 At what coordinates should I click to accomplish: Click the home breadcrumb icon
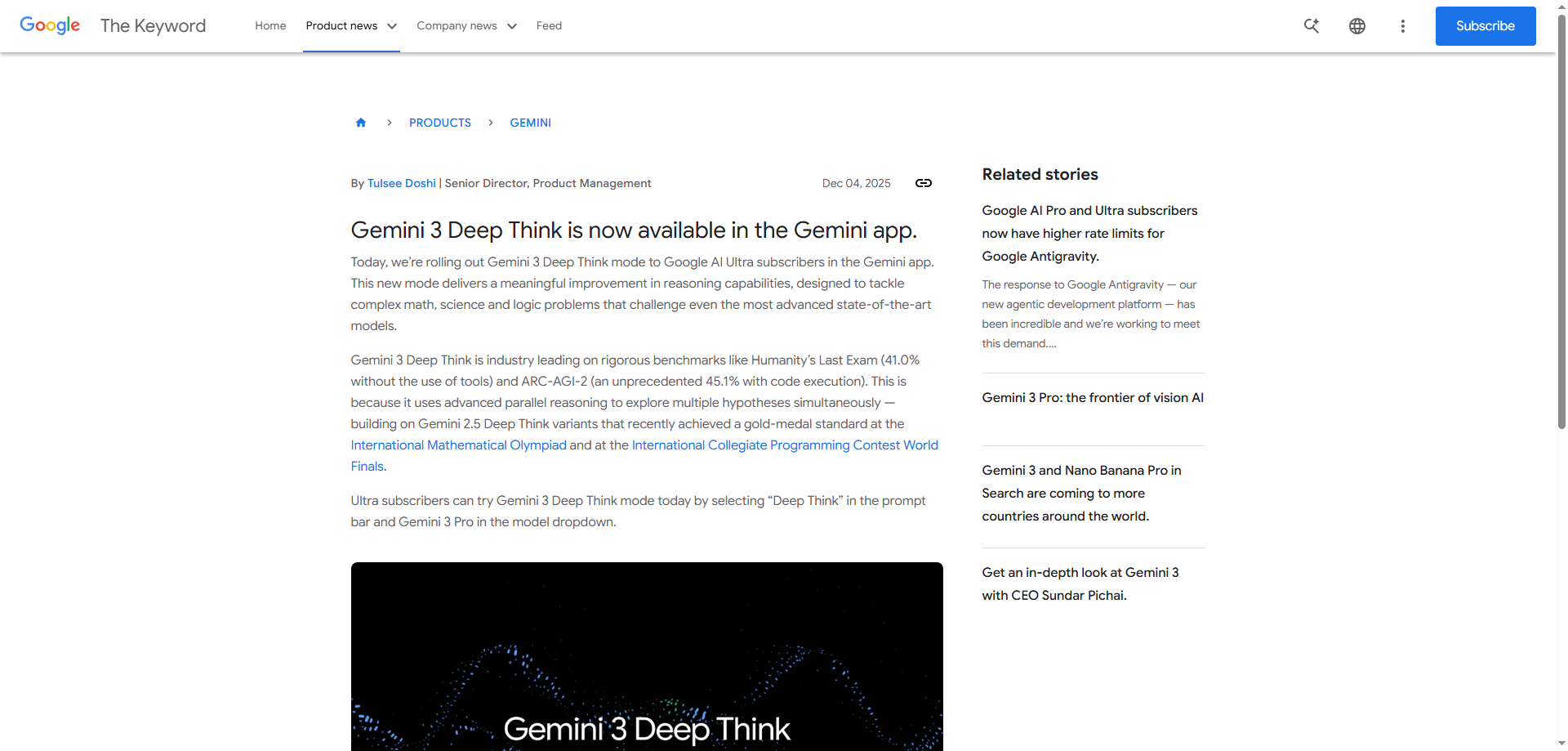coord(361,123)
